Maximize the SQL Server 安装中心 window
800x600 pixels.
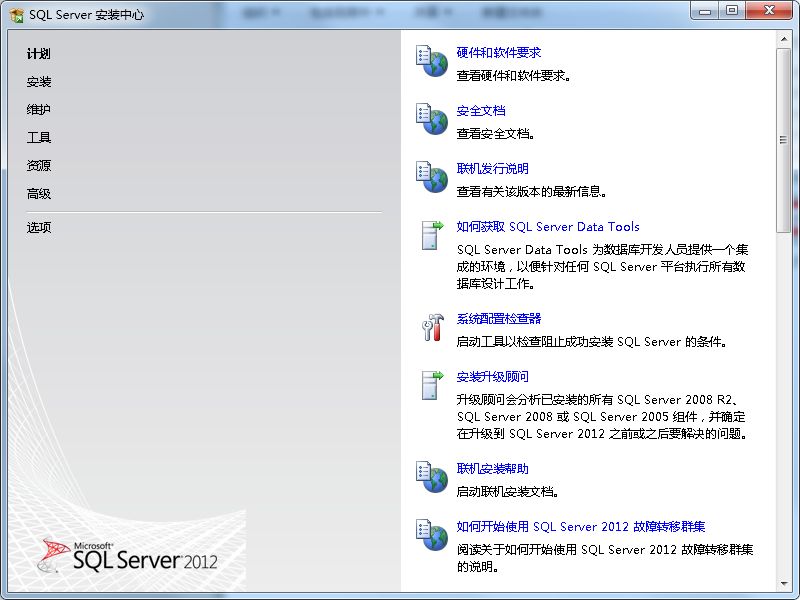click(732, 11)
